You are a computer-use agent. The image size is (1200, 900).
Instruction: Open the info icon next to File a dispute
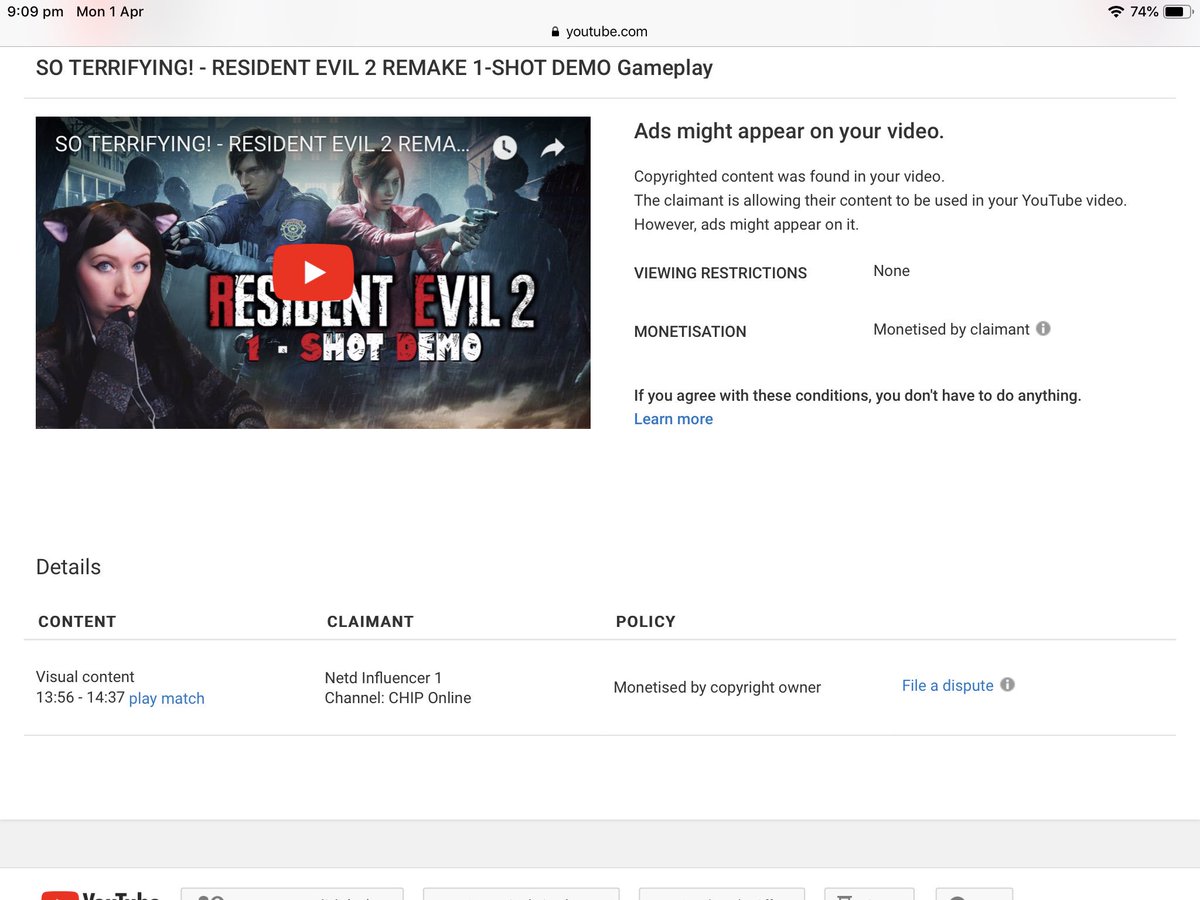pyautogui.click(x=1007, y=685)
